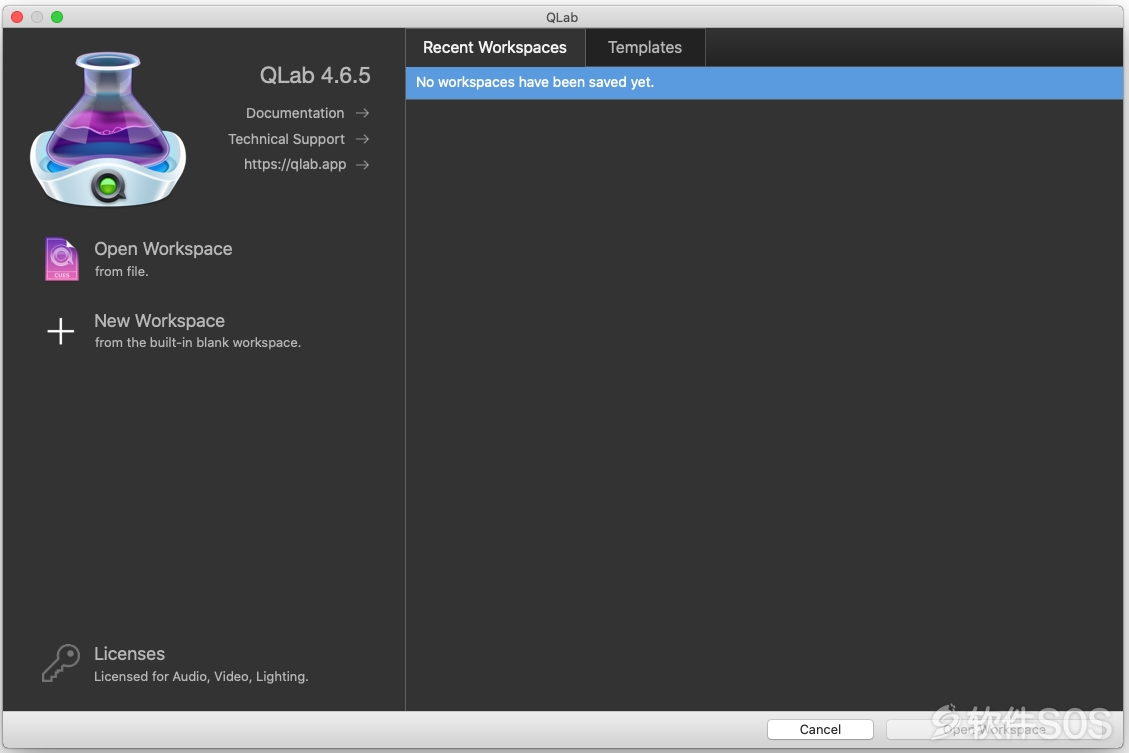1129x753 pixels.
Task: Click the QLab flask logo
Action: coord(108,130)
